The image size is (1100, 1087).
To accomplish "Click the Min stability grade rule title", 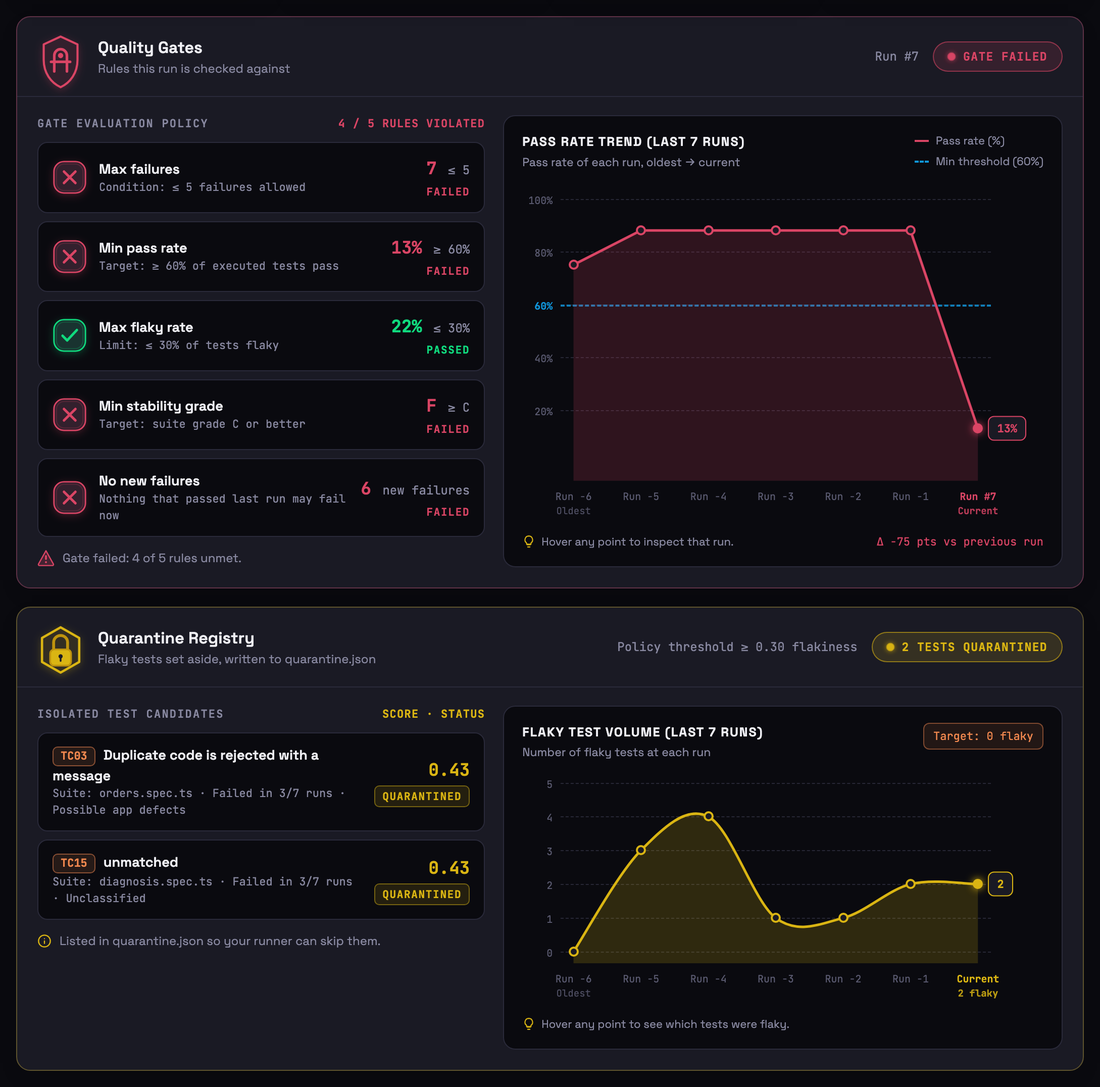I will coord(161,406).
